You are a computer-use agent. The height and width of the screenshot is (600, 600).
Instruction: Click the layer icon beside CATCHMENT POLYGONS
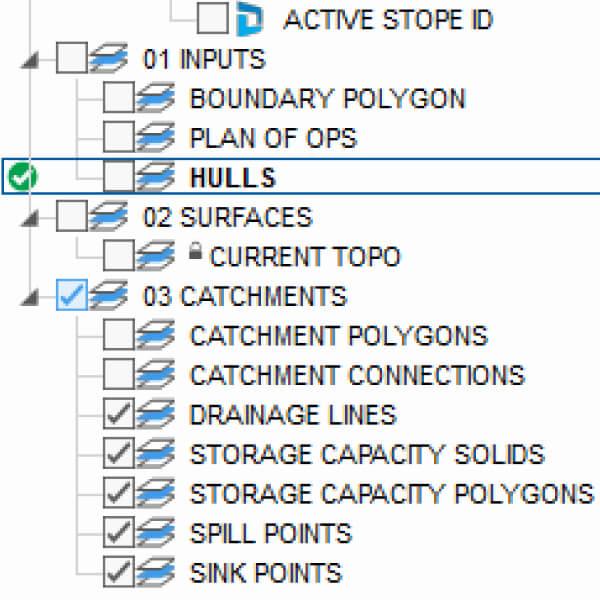155,335
